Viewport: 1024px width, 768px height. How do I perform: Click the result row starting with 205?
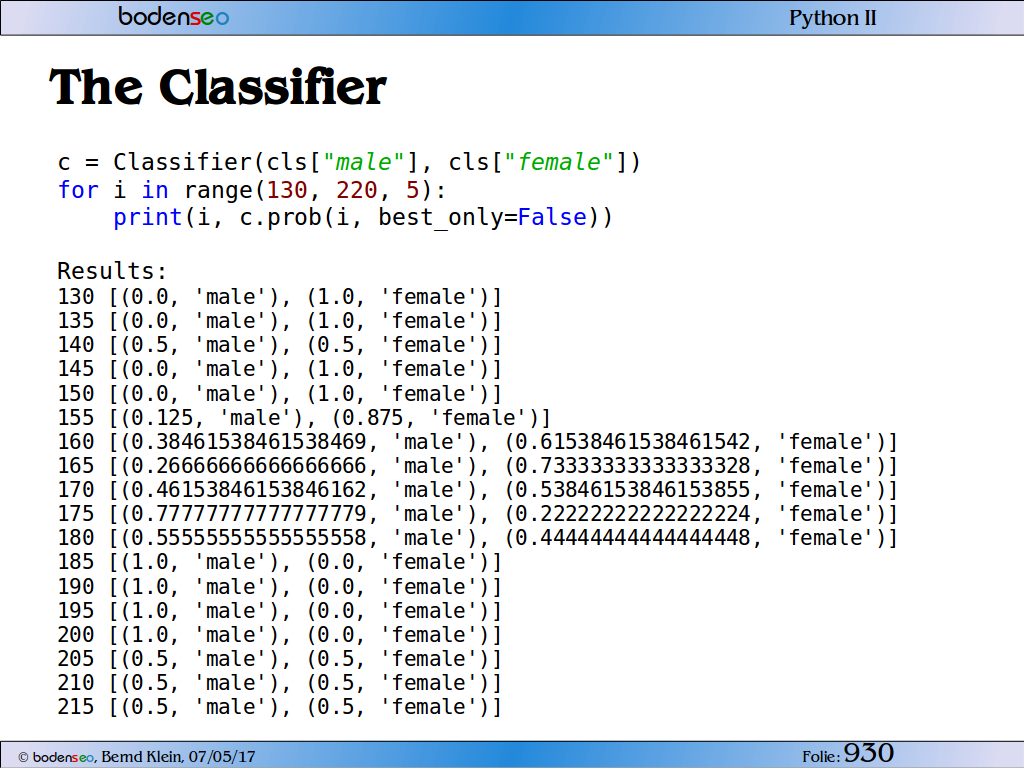[280, 659]
